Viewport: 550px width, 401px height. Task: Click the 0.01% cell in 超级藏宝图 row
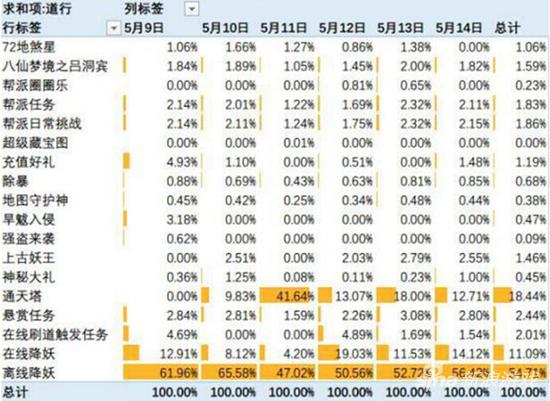click(299, 143)
